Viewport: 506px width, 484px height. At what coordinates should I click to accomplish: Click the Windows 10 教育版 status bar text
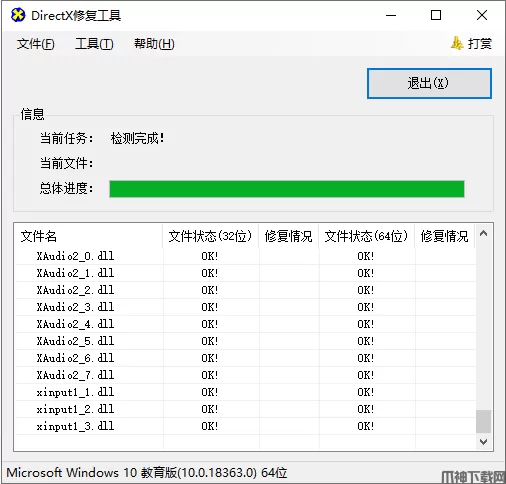tap(147, 473)
